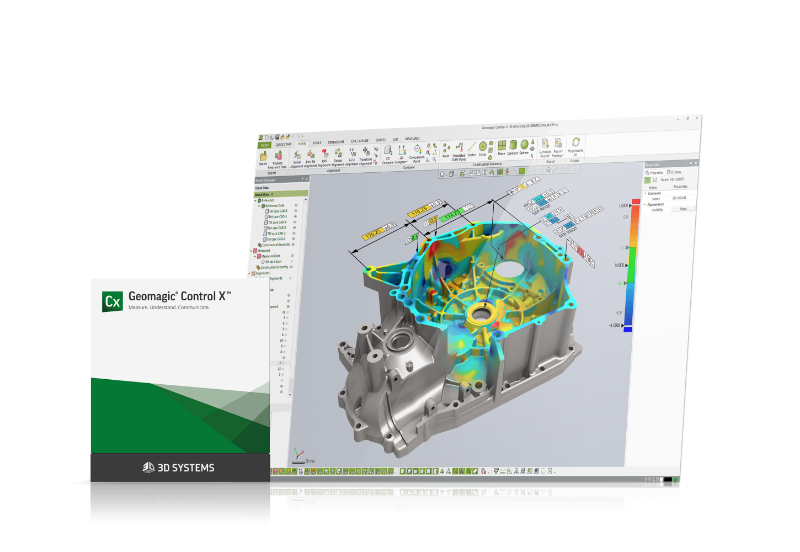Expand the Alignments tree node
Screen dimensions: 800x552
(x=250, y=273)
